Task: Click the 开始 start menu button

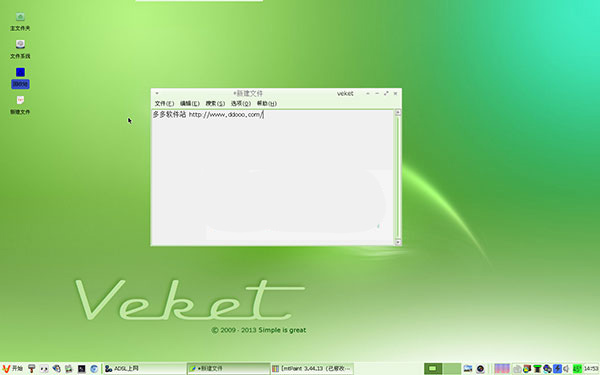Action: point(12,368)
